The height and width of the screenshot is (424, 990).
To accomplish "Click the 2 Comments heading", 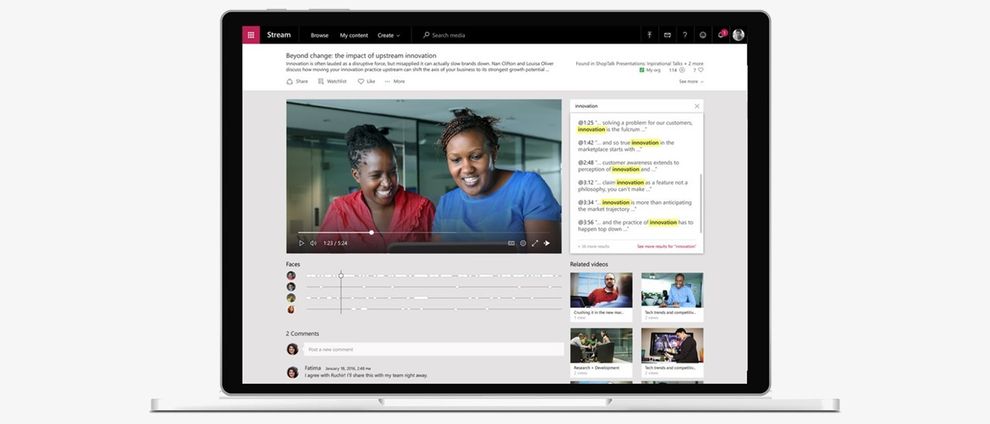I will pyautogui.click(x=302, y=334).
